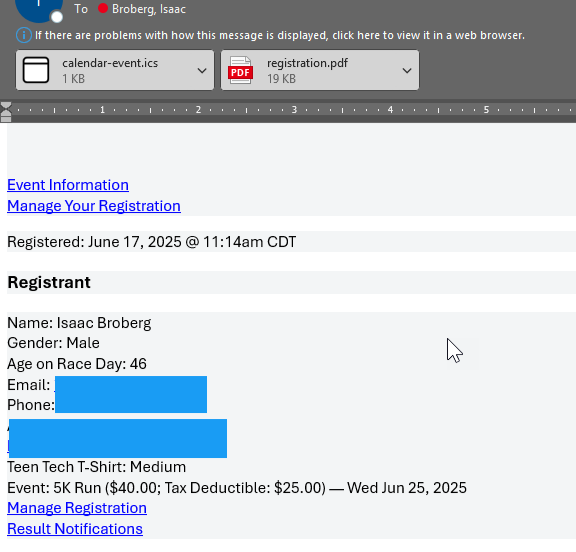The image size is (576, 552).
Task: Click the Registered June 17, 2025 line
Action: (152, 242)
